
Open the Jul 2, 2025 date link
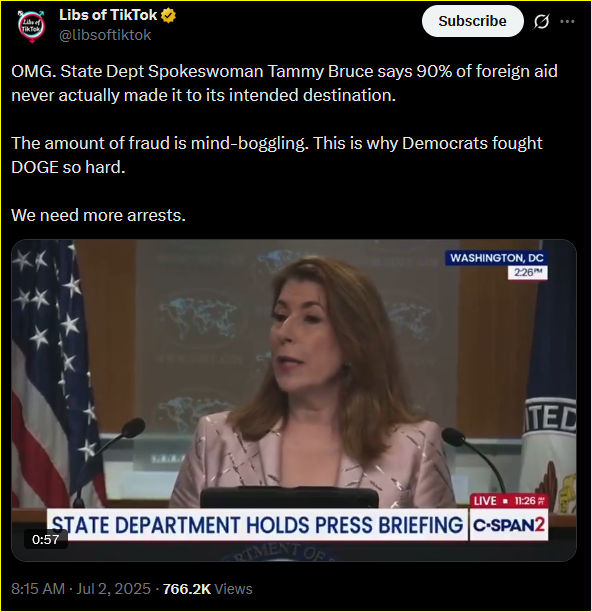(x=113, y=589)
